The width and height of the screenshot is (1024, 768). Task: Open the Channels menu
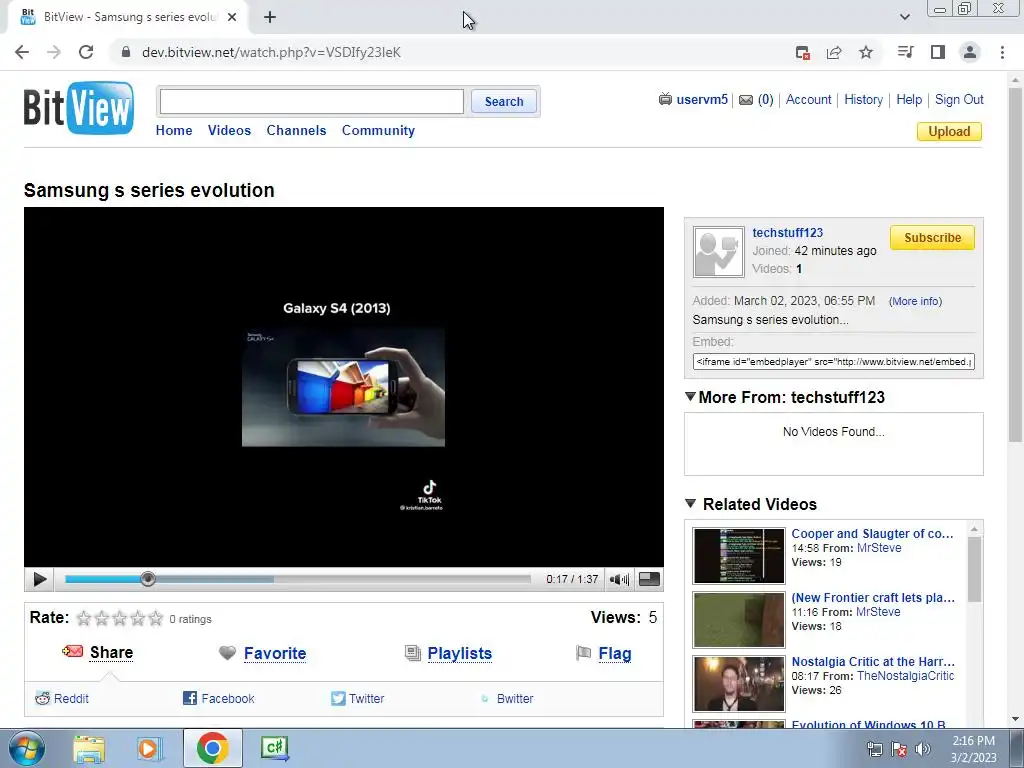[296, 130]
